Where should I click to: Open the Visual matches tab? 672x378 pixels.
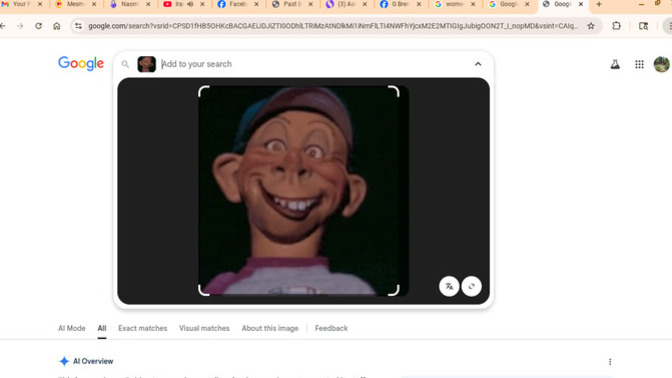click(x=204, y=328)
